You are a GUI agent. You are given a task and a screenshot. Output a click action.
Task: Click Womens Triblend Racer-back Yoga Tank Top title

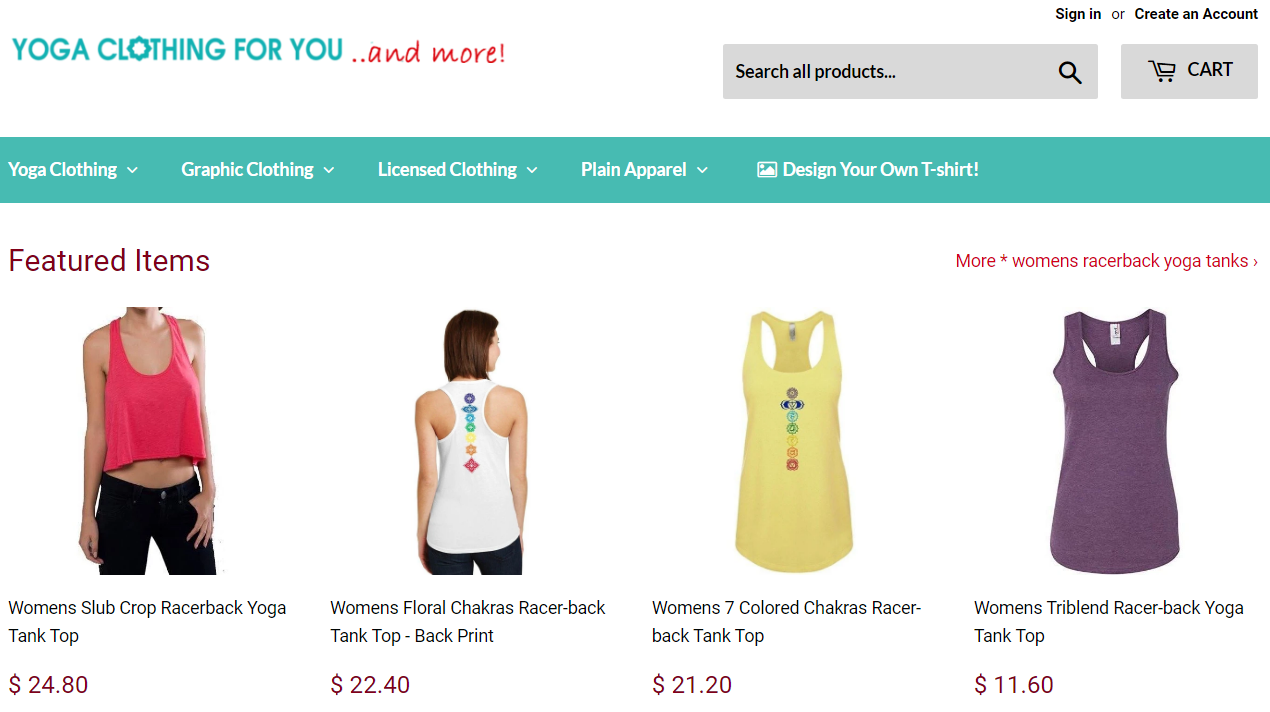(1109, 621)
